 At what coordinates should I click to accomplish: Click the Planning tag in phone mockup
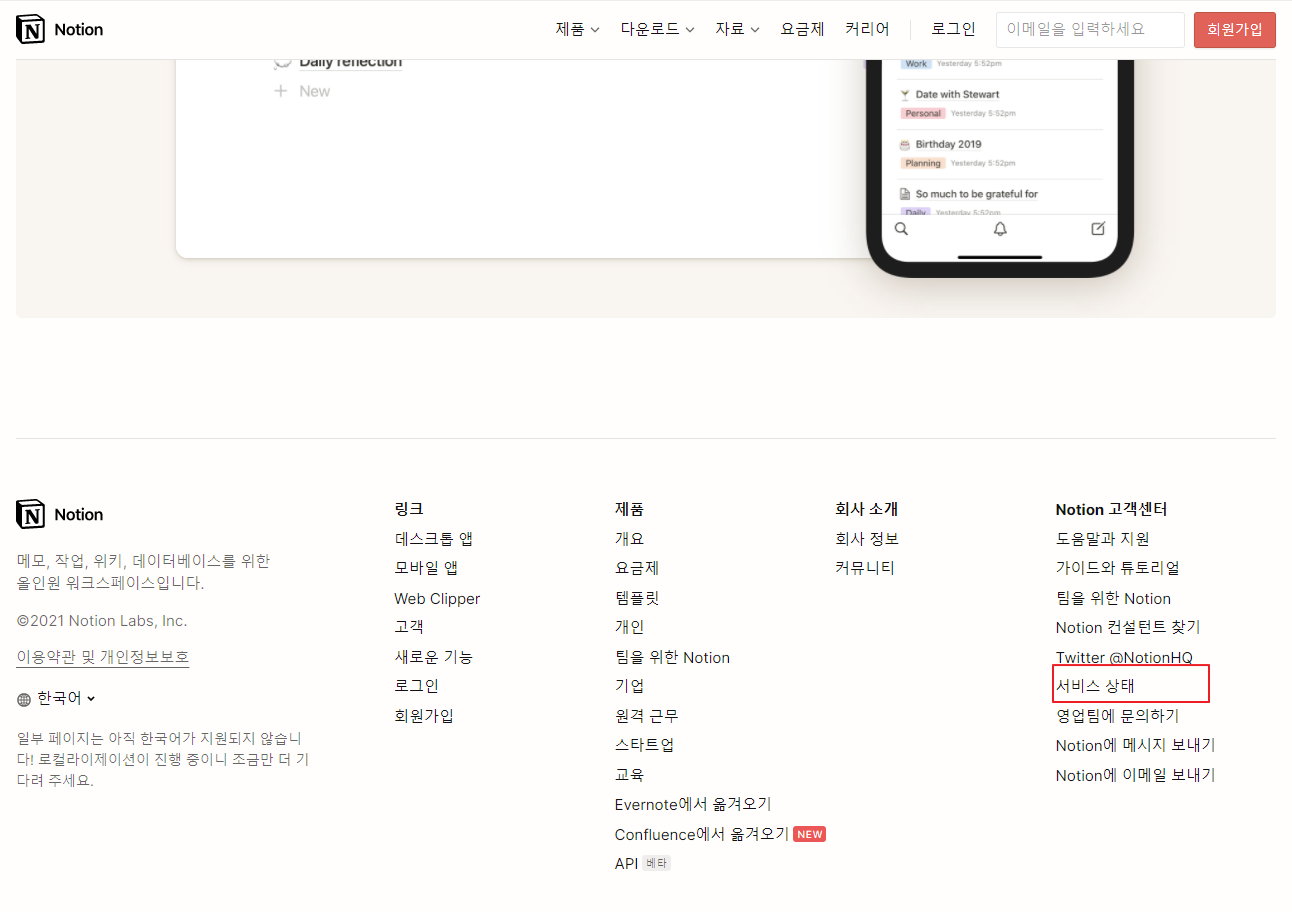click(923, 163)
